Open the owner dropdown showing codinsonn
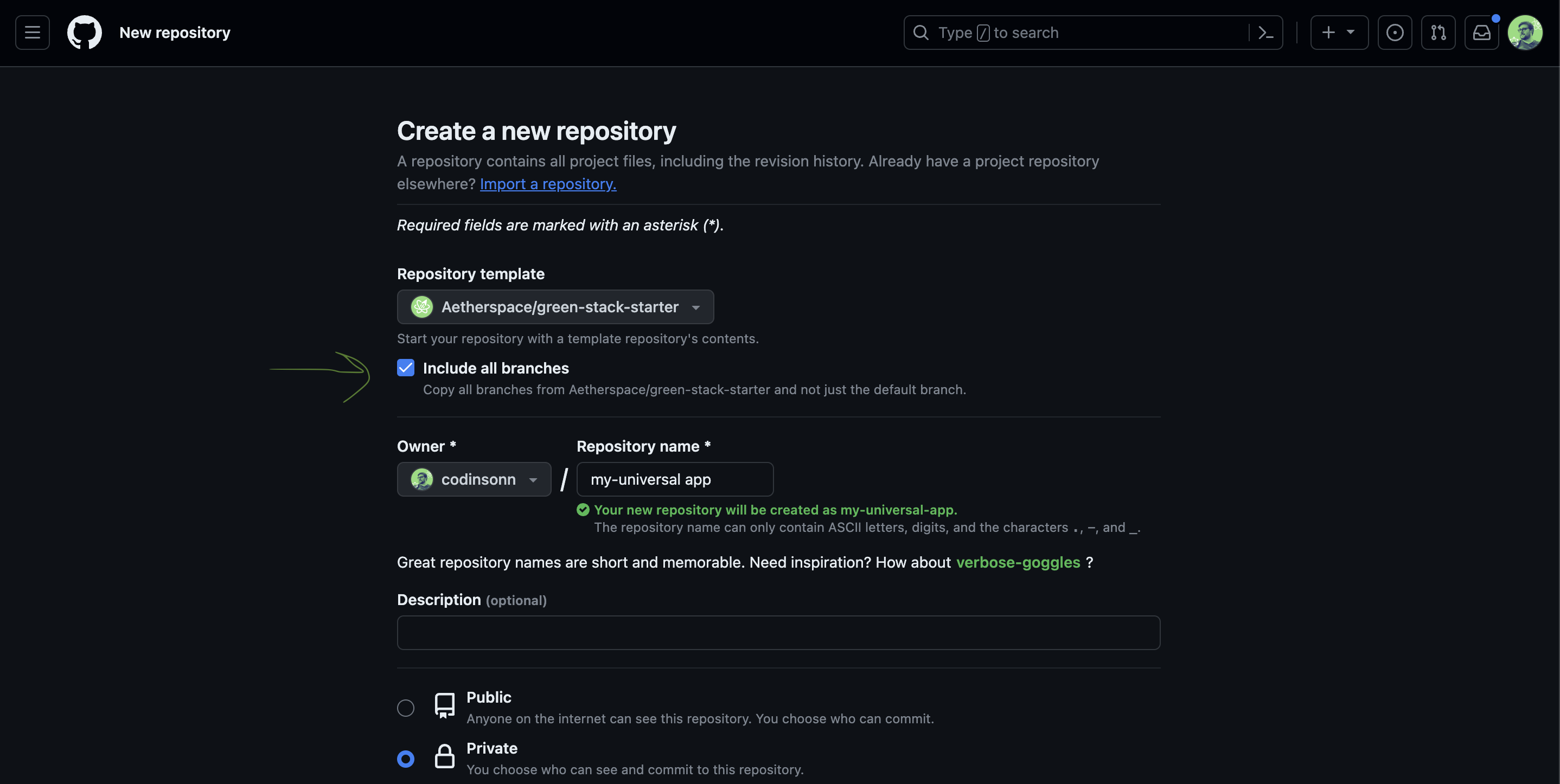Image resolution: width=1560 pixels, height=784 pixels. tap(474, 479)
